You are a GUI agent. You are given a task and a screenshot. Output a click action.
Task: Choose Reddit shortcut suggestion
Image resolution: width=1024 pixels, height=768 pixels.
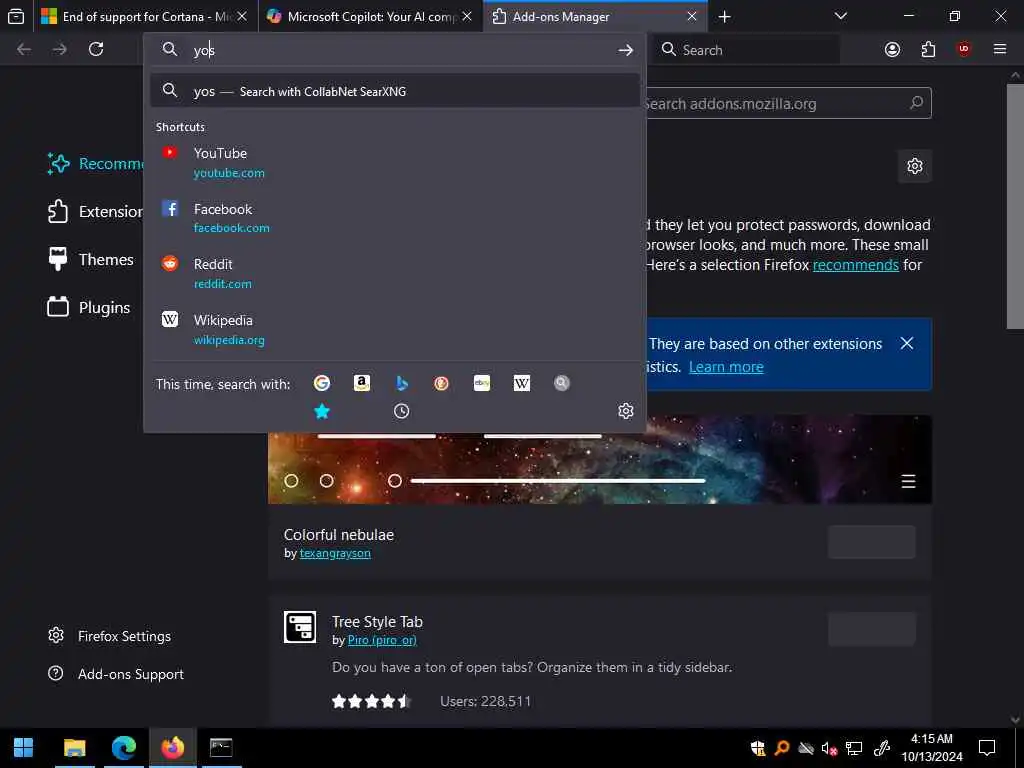[x=394, y=274]
